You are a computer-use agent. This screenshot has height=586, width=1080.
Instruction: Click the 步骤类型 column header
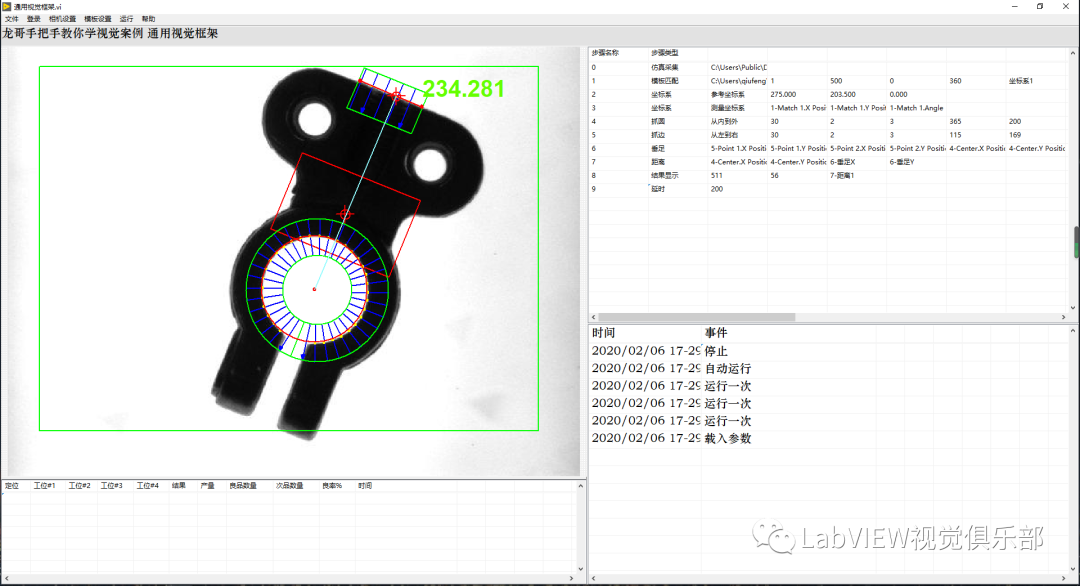[x=664, y=52]
